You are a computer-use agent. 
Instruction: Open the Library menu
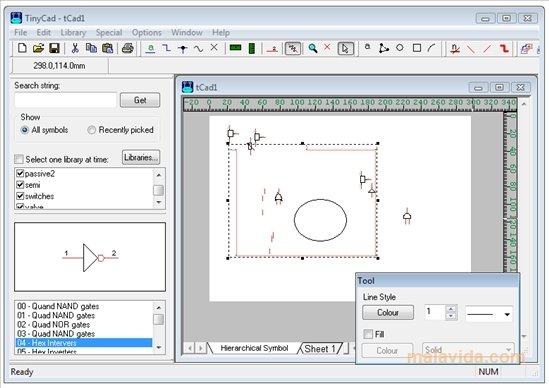click(x=73, y=33)
